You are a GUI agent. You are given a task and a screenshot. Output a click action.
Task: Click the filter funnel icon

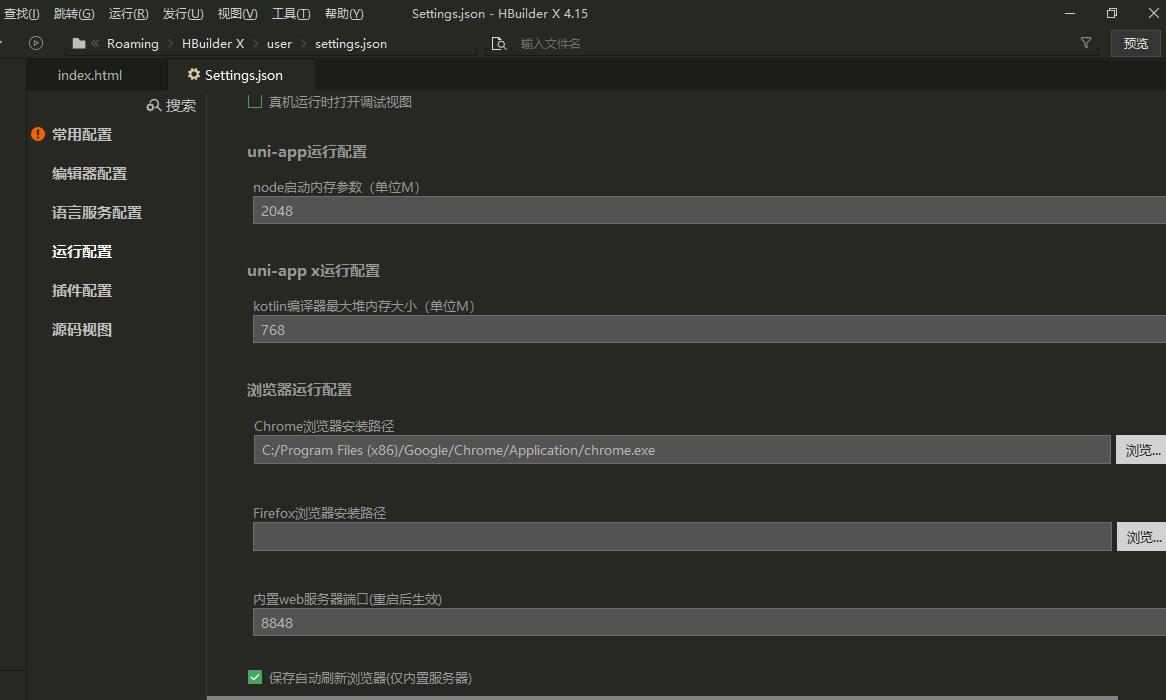click(x=1086, y=43)
